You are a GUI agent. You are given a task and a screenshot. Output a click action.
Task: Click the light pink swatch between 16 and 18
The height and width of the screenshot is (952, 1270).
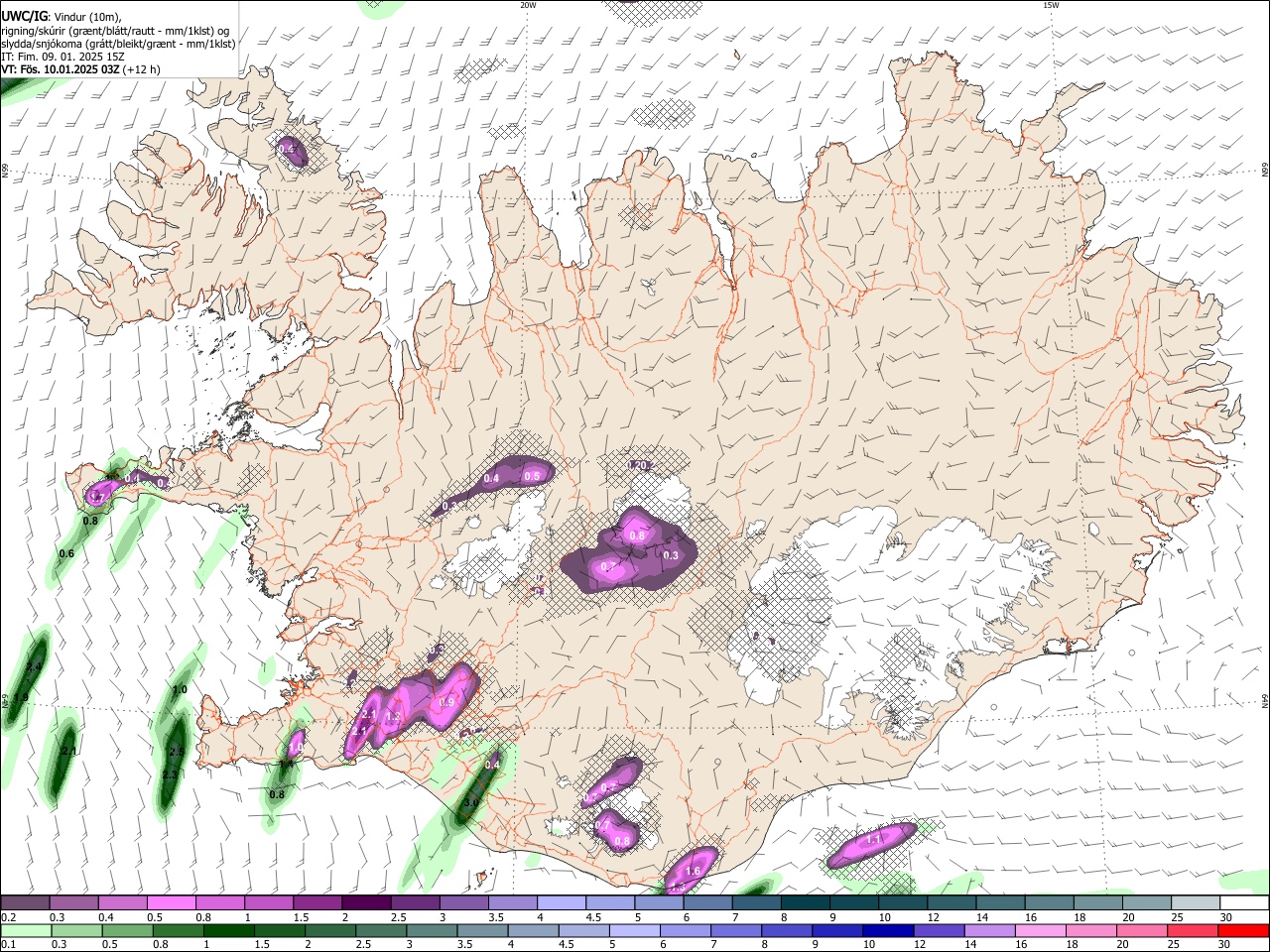pos(1040,930)
